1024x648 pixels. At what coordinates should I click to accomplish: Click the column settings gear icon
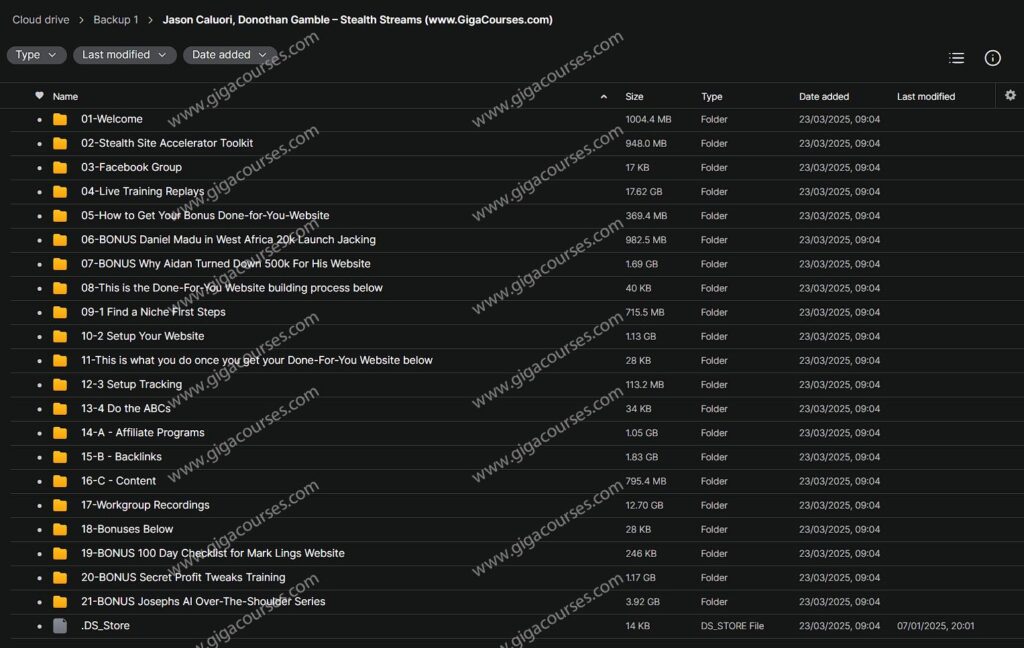coord(1010,95)
